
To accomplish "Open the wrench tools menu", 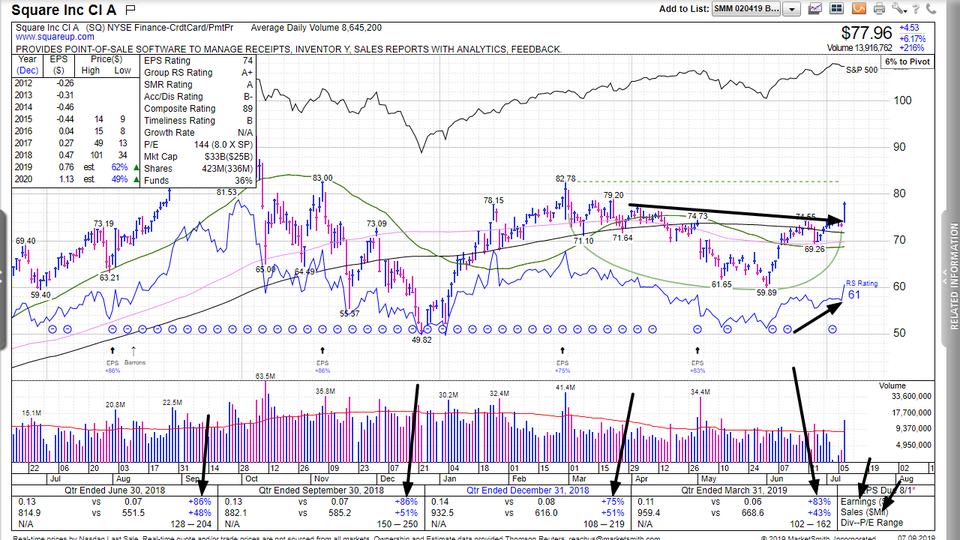I will (x=898, y=9).
